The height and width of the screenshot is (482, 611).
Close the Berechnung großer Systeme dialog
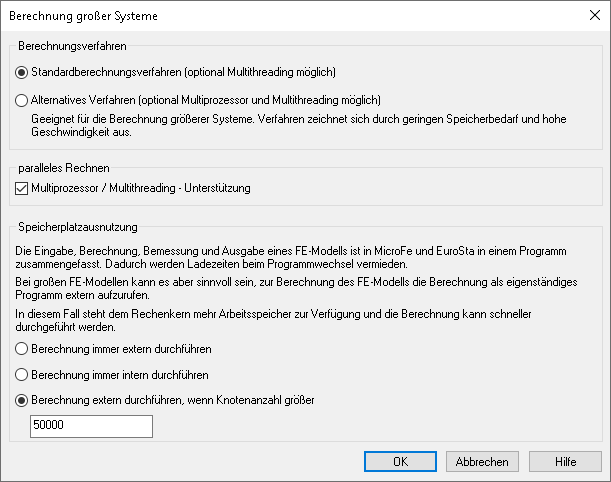(587, 16)
